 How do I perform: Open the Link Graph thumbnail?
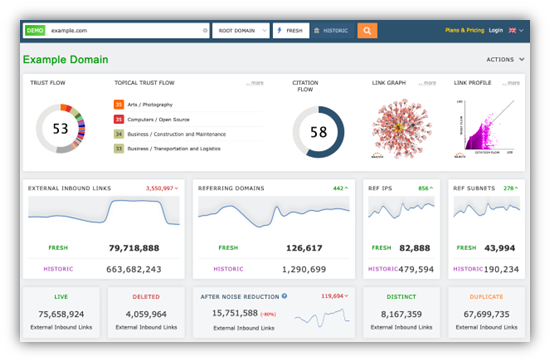click(402, 129)
